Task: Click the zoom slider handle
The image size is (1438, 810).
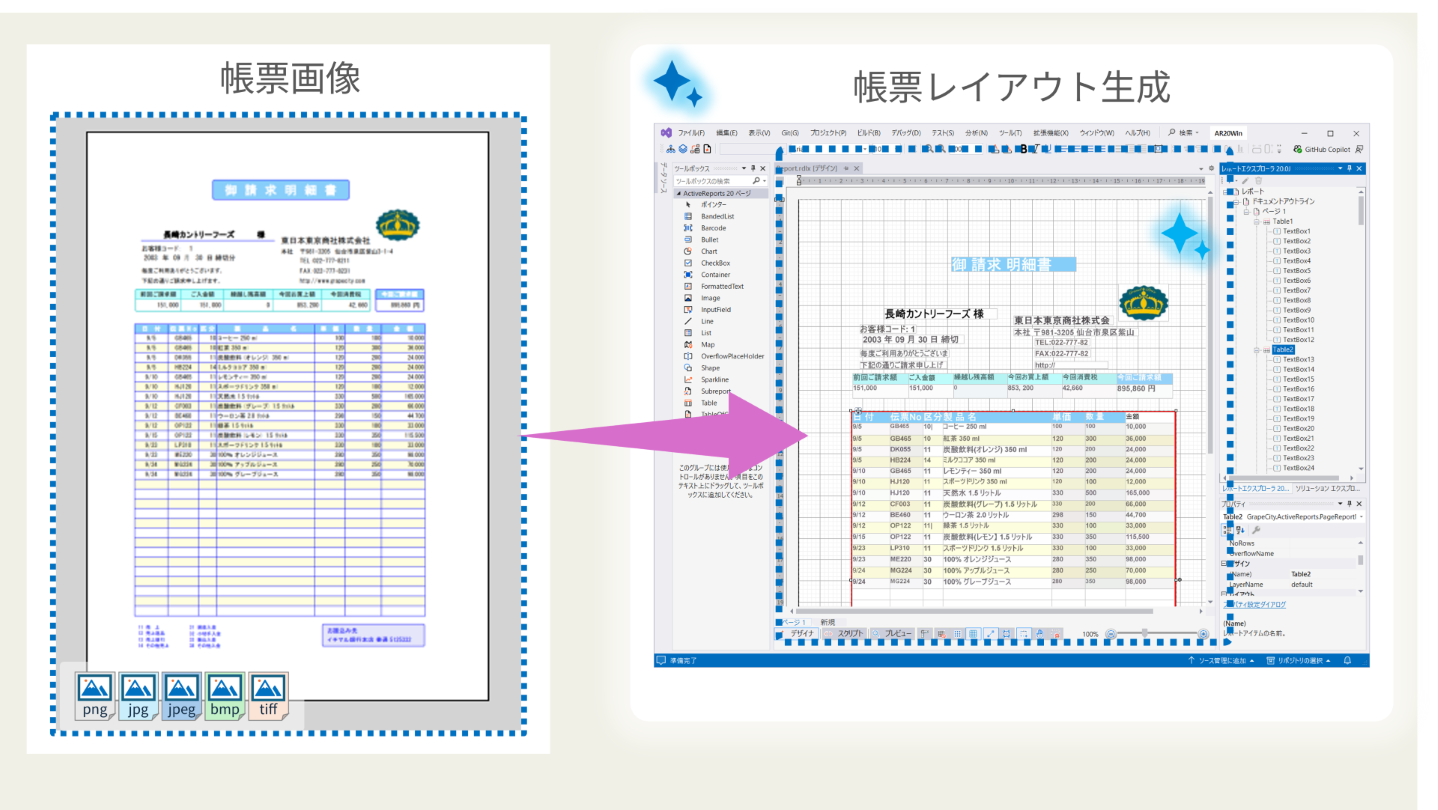Action: [x=1145, y=634]
